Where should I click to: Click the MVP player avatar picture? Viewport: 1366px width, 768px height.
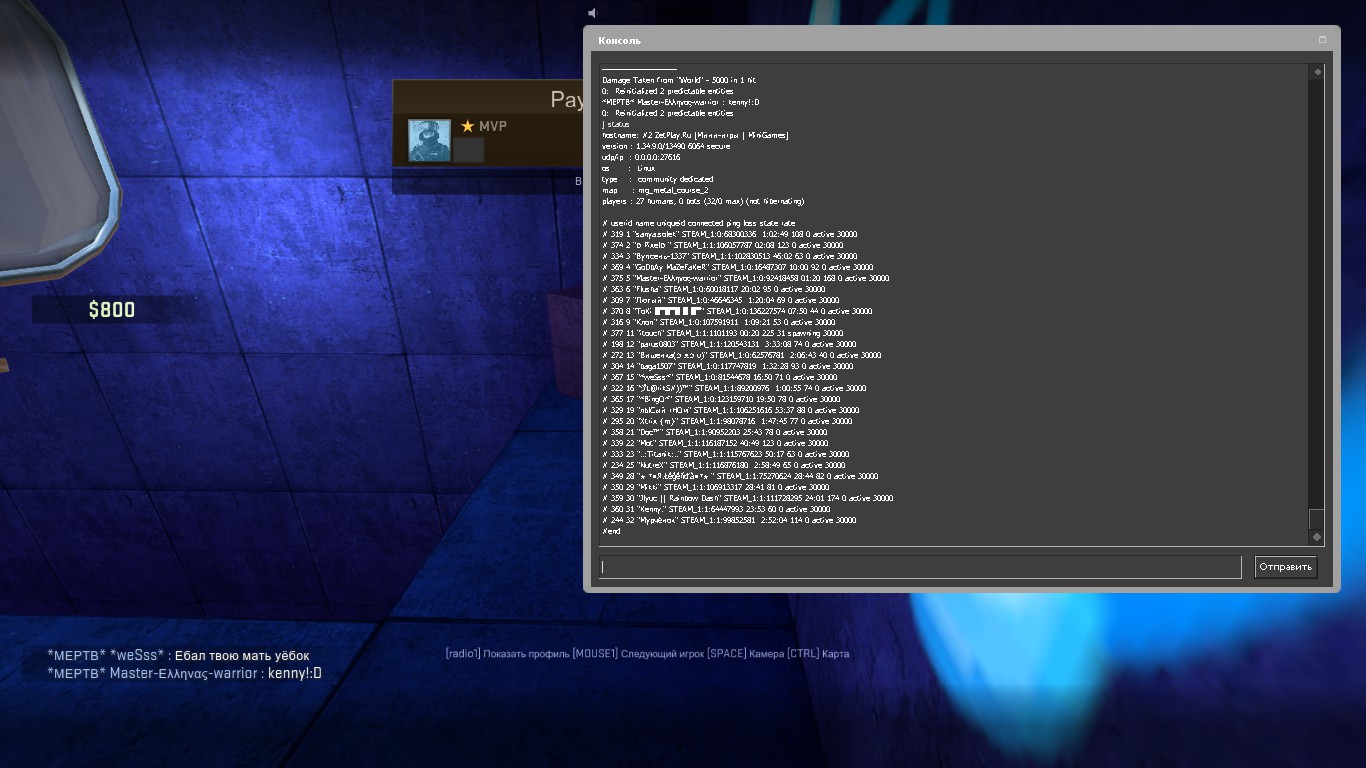coord(429,140)
